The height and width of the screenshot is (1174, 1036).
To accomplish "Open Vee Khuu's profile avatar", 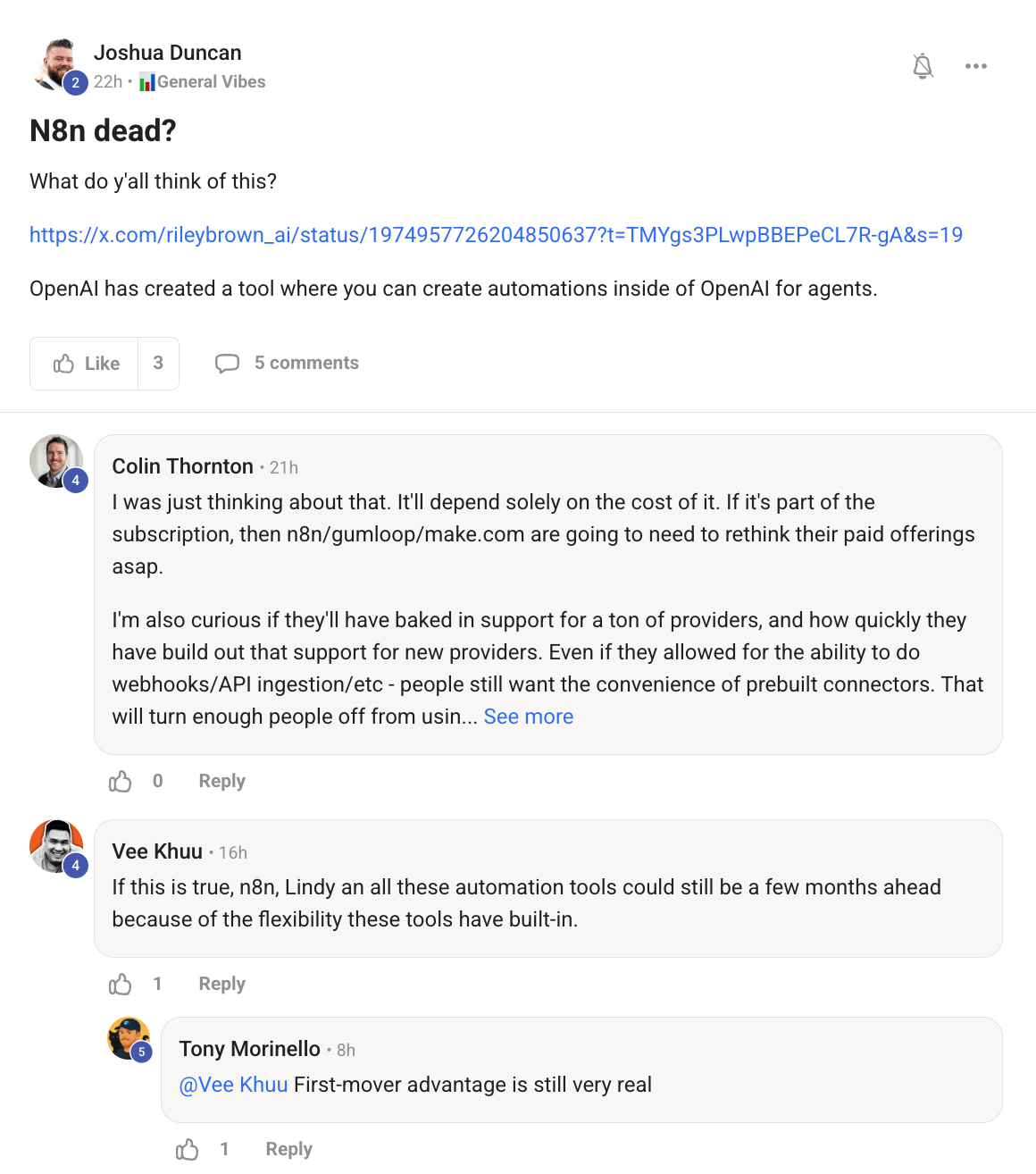I will 55,845.
